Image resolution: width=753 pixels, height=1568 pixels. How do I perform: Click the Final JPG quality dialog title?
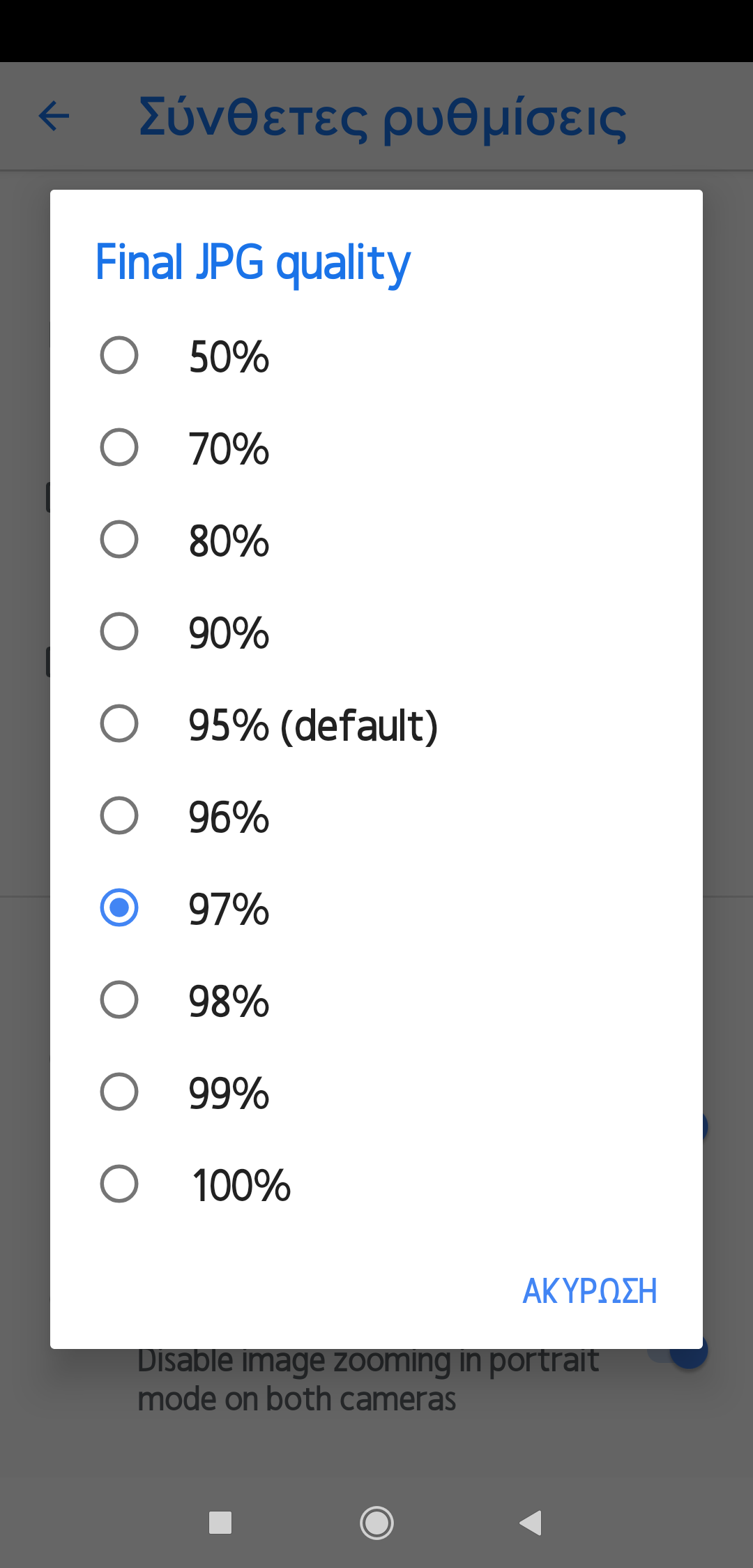click(x=252, y=263)
